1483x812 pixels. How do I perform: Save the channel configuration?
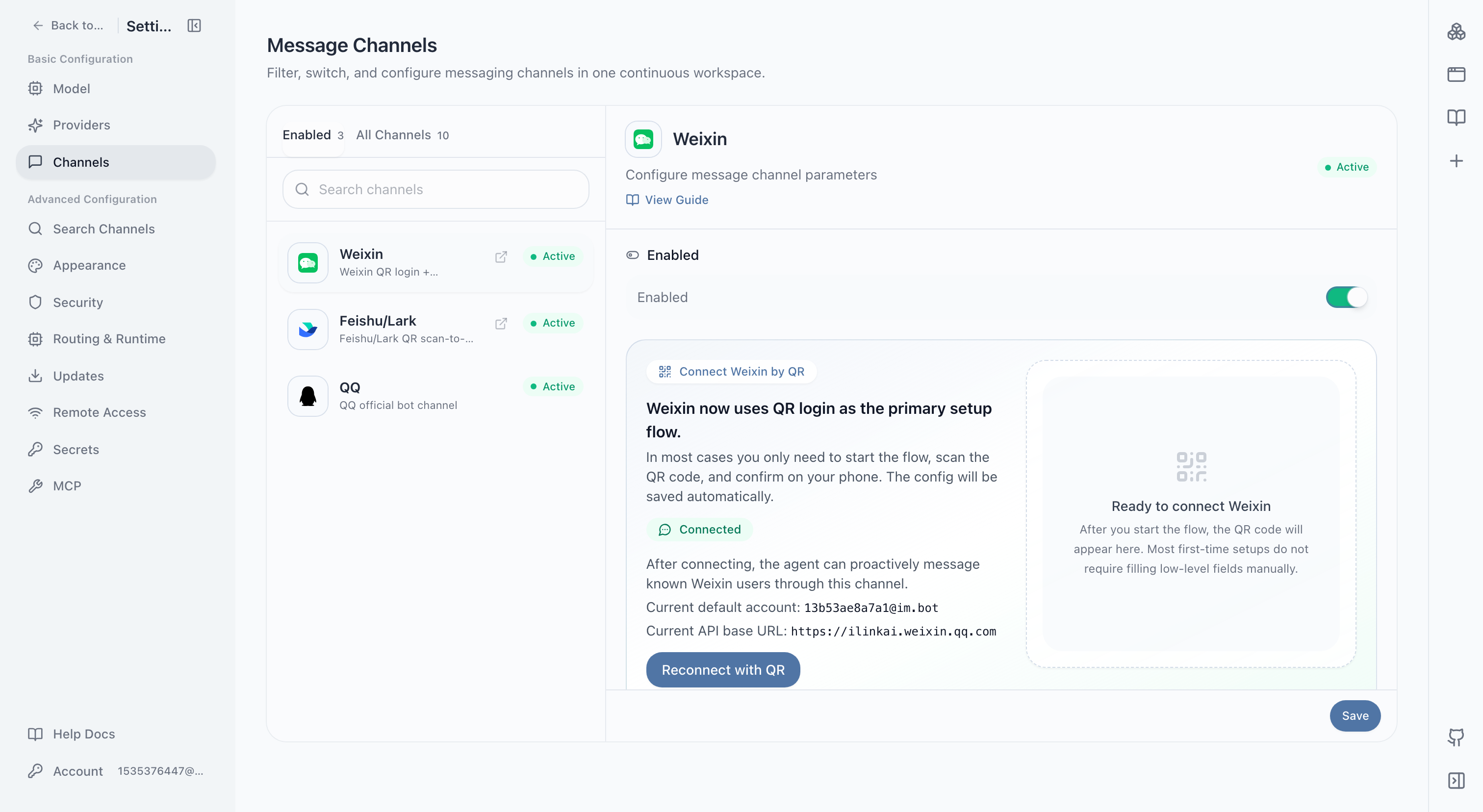click(1355, 716)
